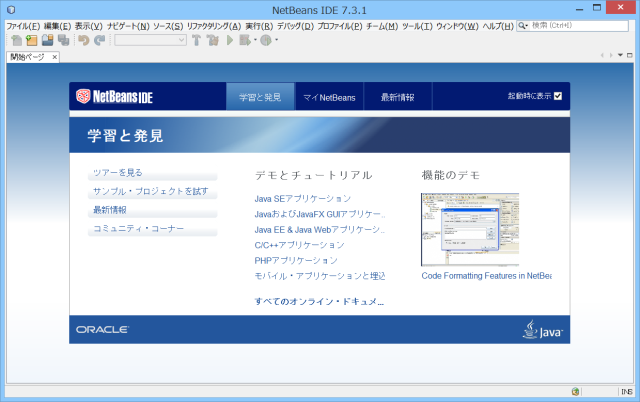Open JavaおよびJavaFX GUI tutorial link
This screenshot has height=402, width=640.
point(320,214)
